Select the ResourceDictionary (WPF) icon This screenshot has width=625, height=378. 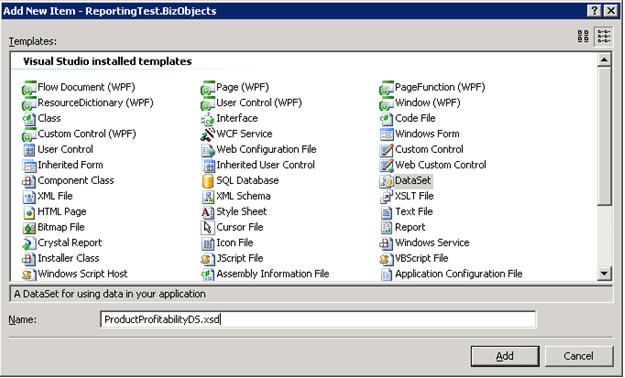coord(29,103)
